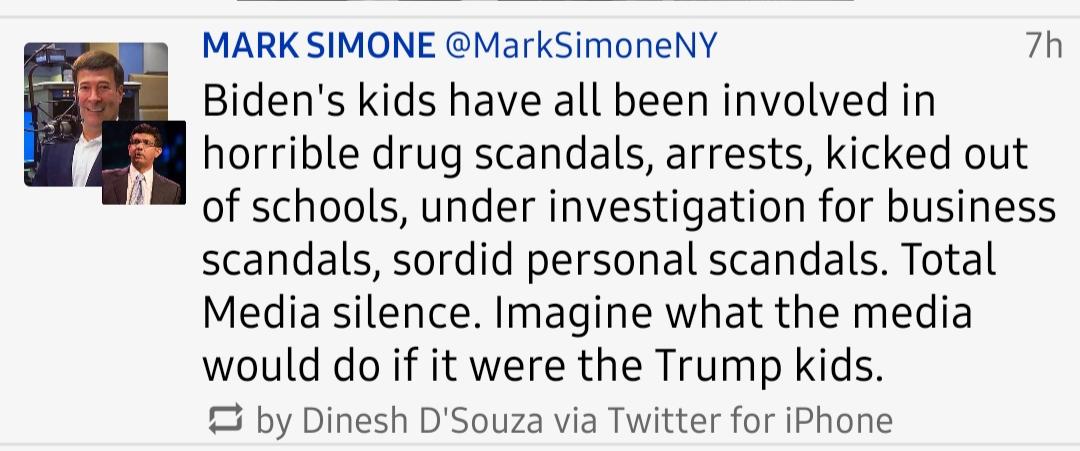Screen dimensions: 1080x451
Task: Open the MARK SIMONE display name
Action: click(x=319, y=45)
